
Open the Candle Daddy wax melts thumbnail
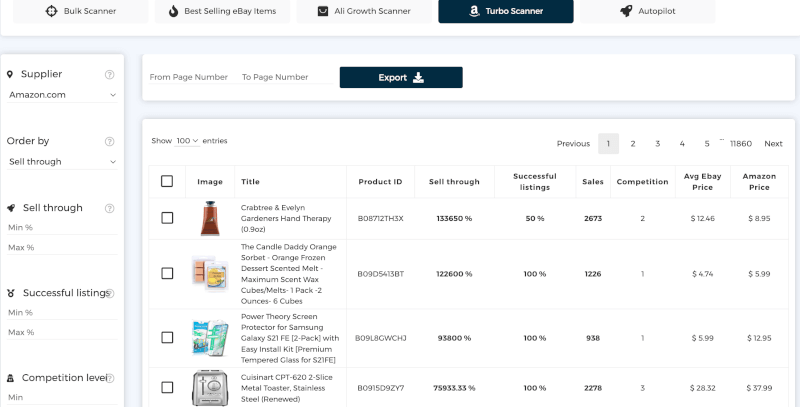coord(210,273)
